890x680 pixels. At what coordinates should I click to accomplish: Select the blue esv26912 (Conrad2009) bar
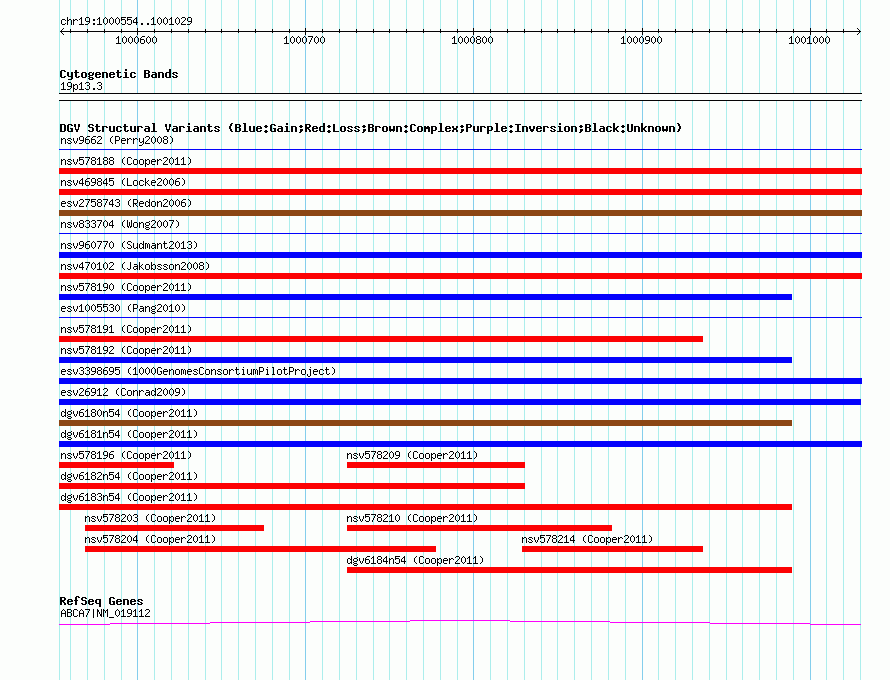point(460,402)
